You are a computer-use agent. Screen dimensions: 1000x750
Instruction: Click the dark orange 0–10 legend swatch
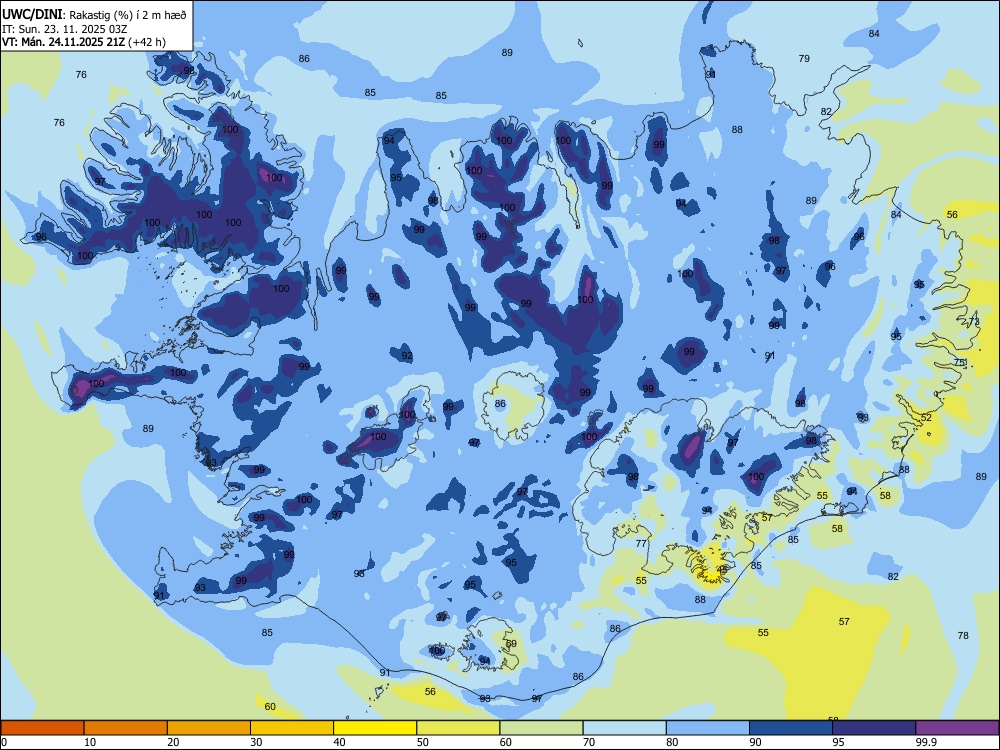pyautogui.click(x=42, y=728)
